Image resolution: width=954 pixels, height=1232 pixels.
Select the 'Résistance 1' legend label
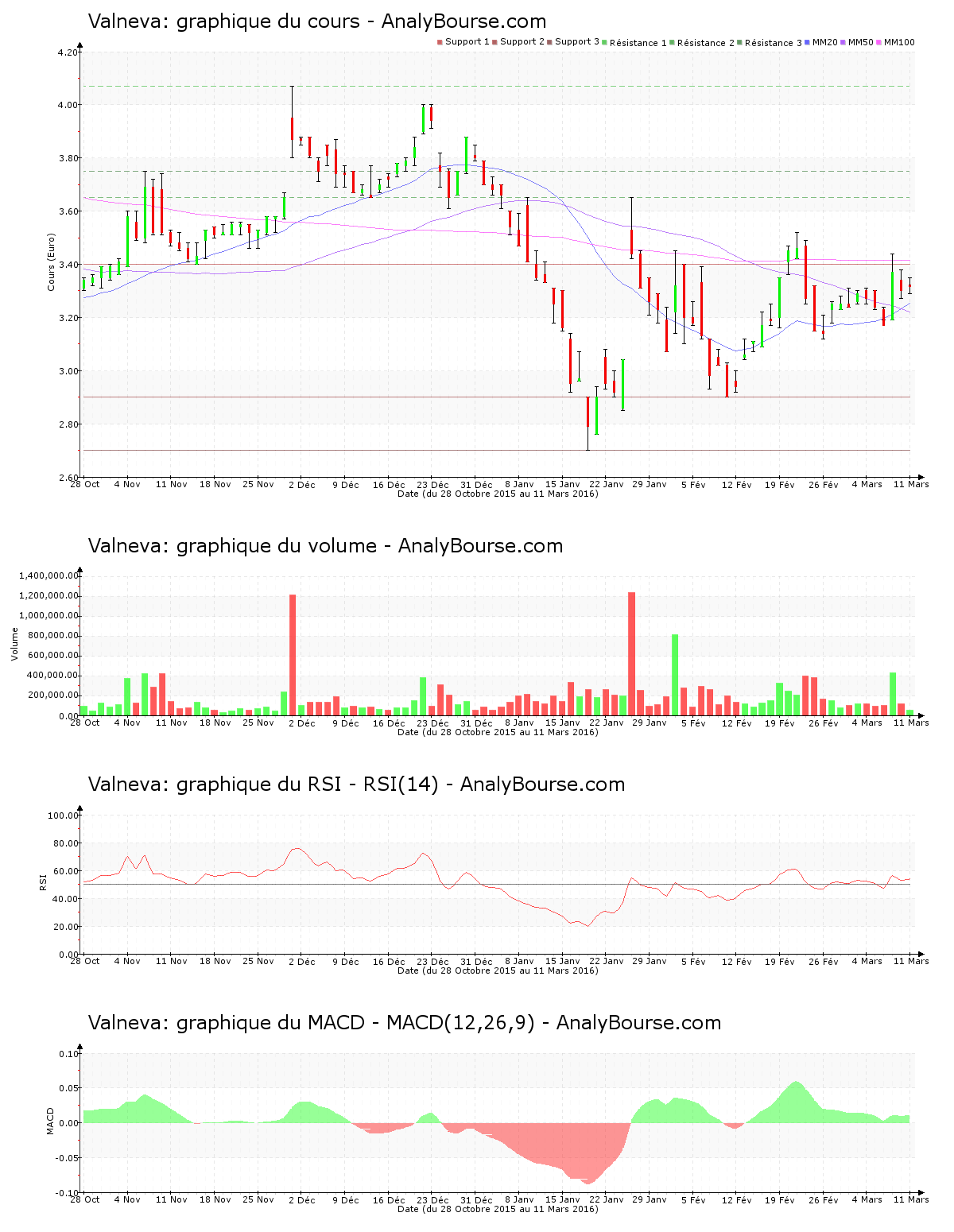[x=638, y=43]
